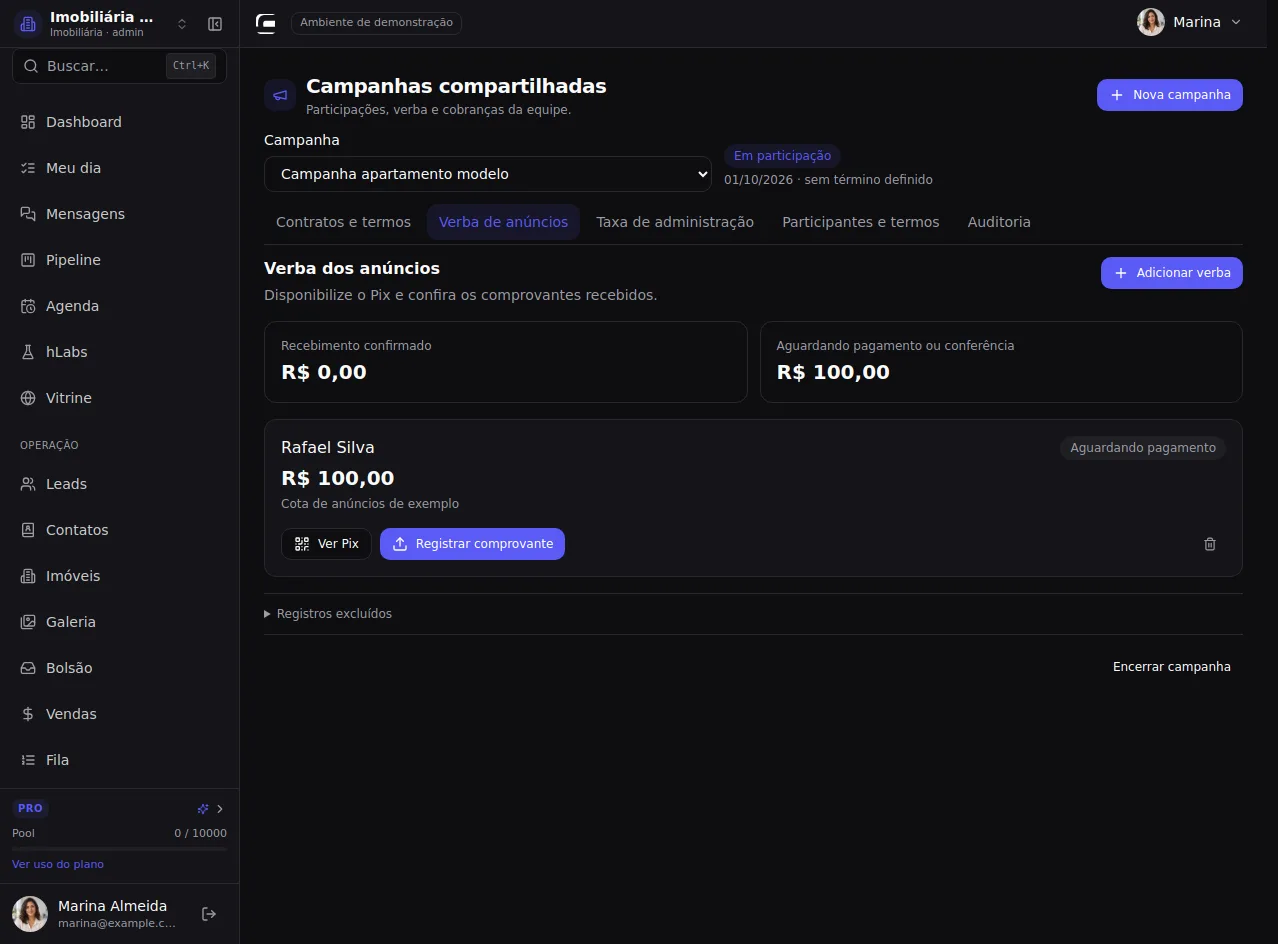Select the Verba de anúncios tab
This screenshot has height=944, width=1278.
click(x=503, y=222)
